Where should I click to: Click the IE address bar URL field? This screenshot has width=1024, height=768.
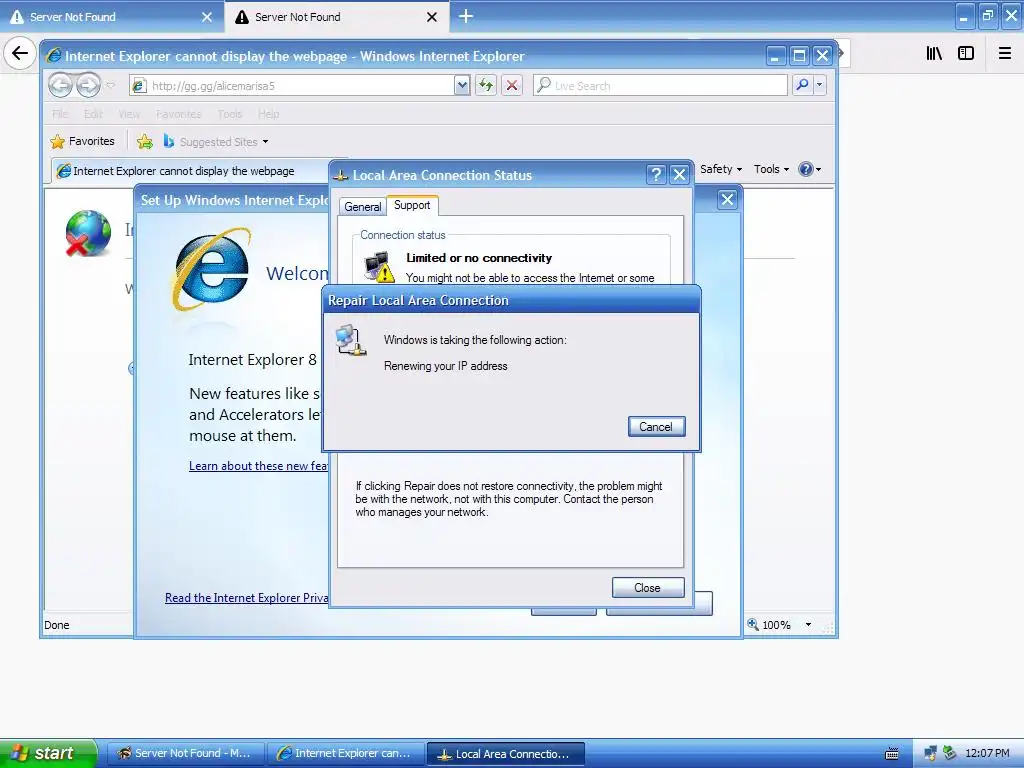pos(291,86)
